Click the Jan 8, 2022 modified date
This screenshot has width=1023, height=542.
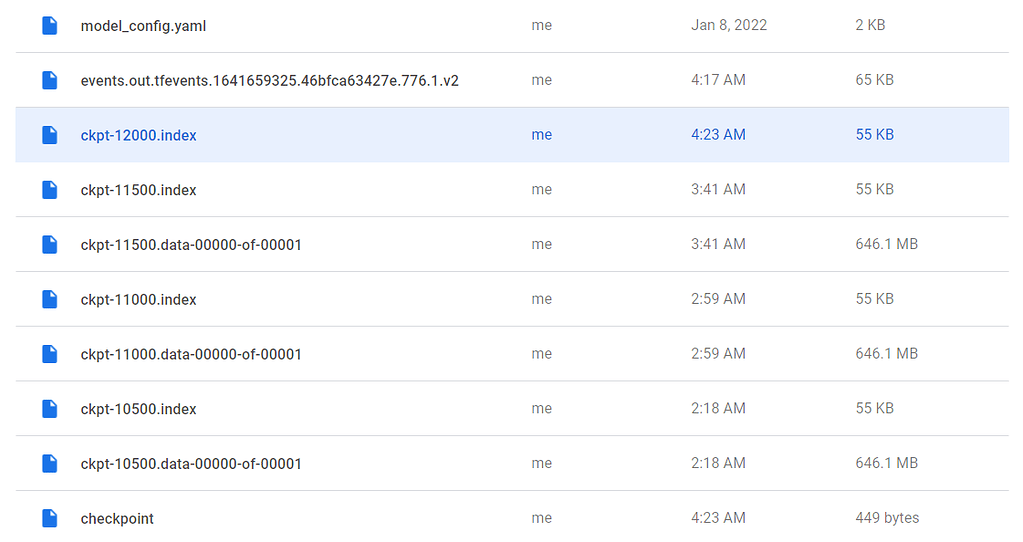(x=729, y=25)
